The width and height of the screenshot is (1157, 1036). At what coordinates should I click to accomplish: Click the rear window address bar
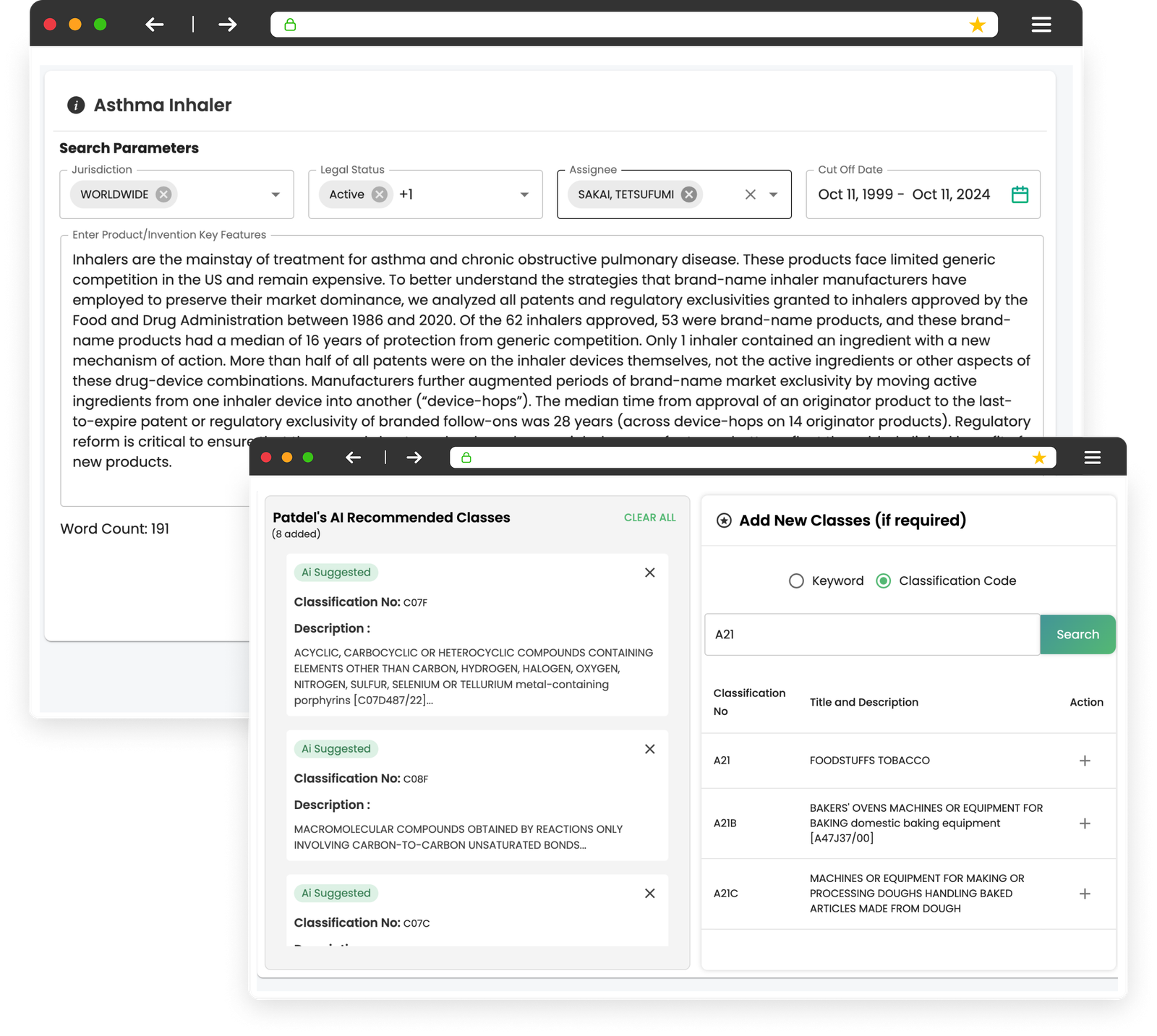(634, 25)
